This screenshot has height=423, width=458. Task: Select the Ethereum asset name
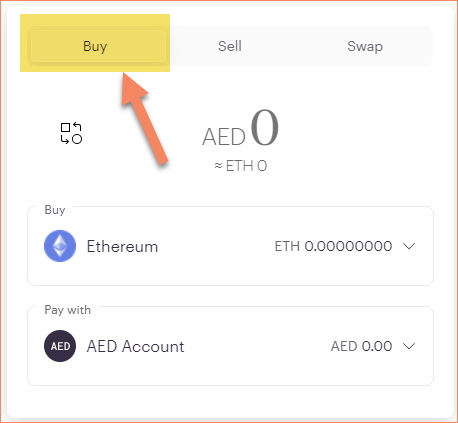pyautogui.click(x=122, y=247)
